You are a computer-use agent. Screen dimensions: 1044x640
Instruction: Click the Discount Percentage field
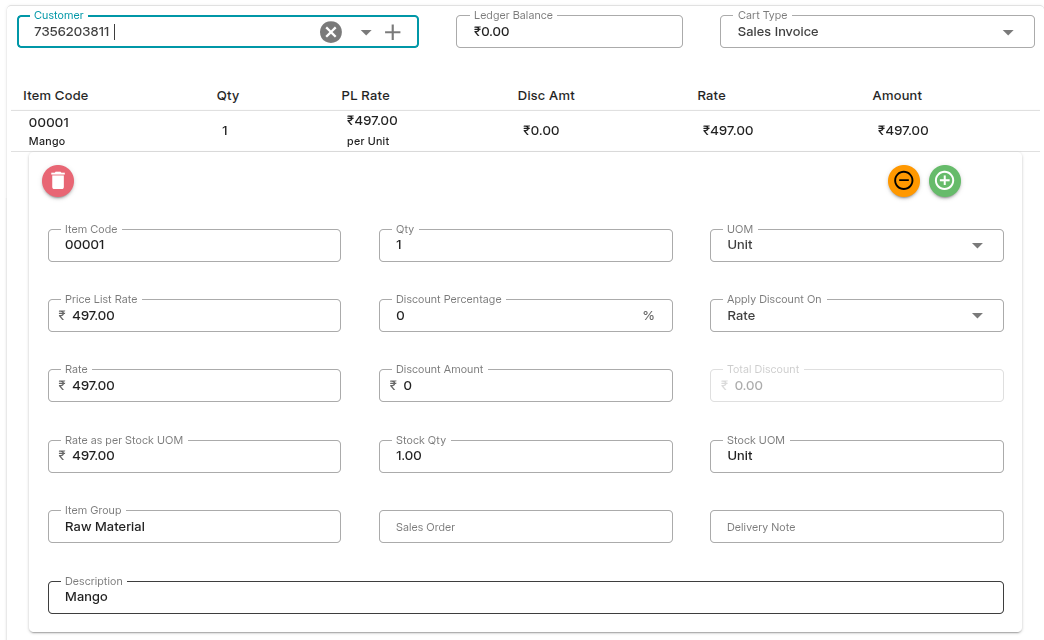526,316
